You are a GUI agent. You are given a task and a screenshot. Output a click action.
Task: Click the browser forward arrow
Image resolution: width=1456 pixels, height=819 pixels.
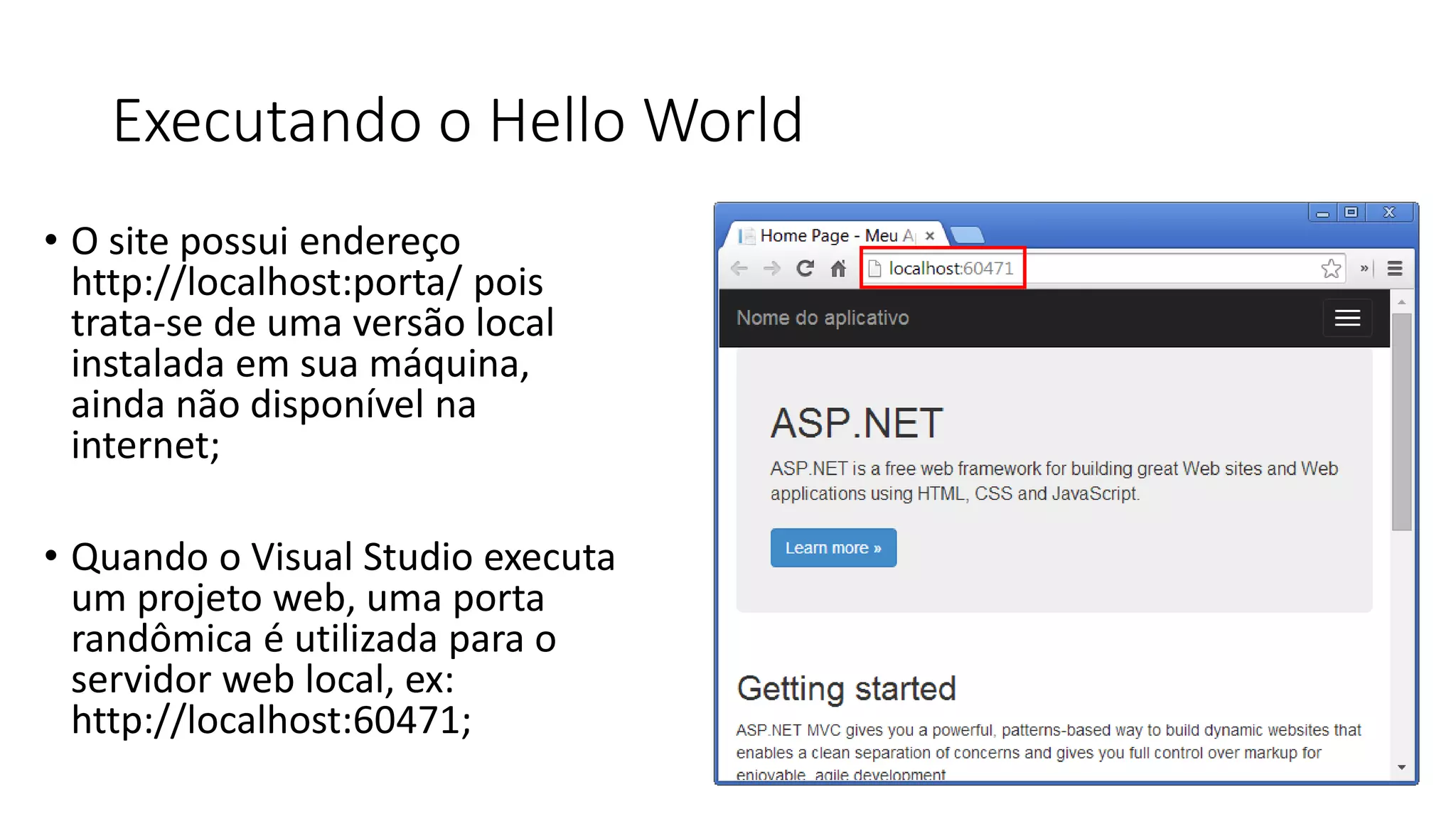pyautogui.click(x=772, y=269)
